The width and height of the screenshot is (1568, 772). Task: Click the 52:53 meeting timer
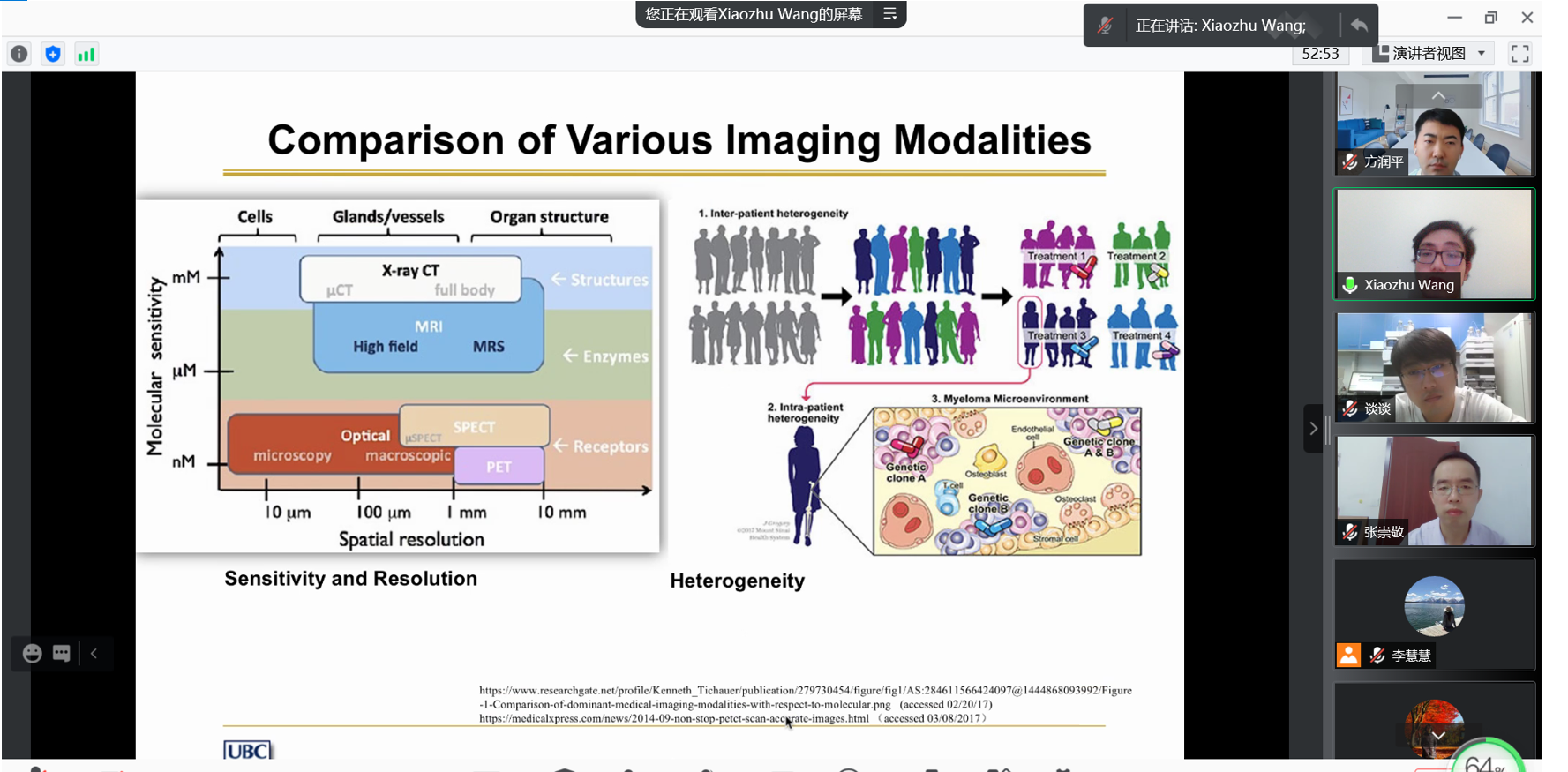(x=1320, y=54)
